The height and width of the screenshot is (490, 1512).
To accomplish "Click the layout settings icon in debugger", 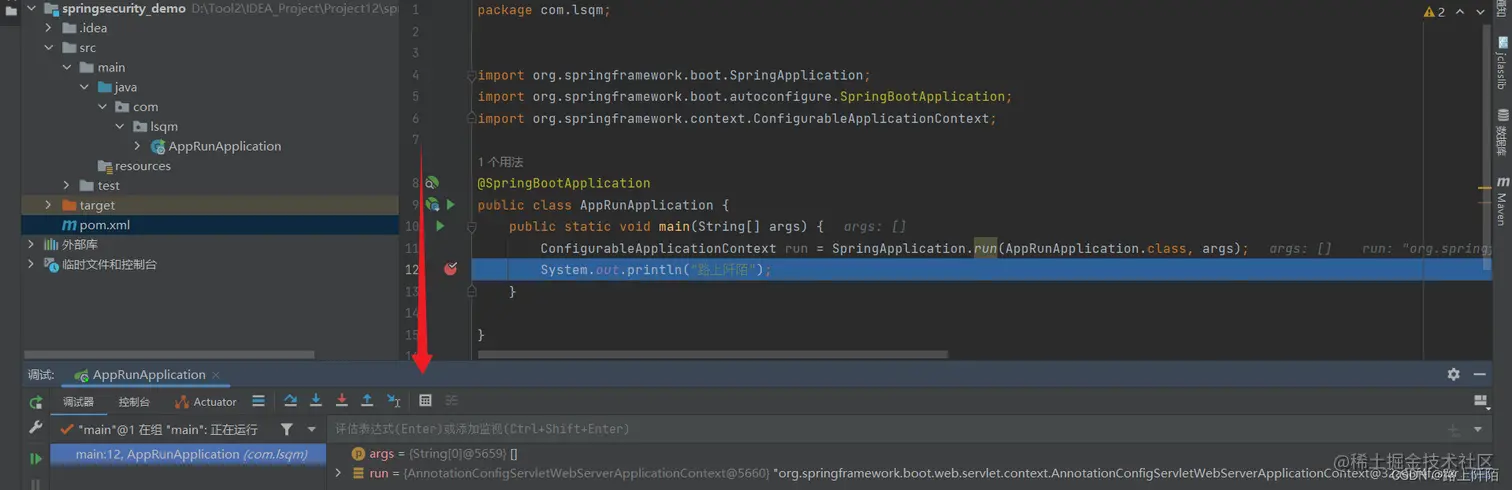I will [1481, 401].
